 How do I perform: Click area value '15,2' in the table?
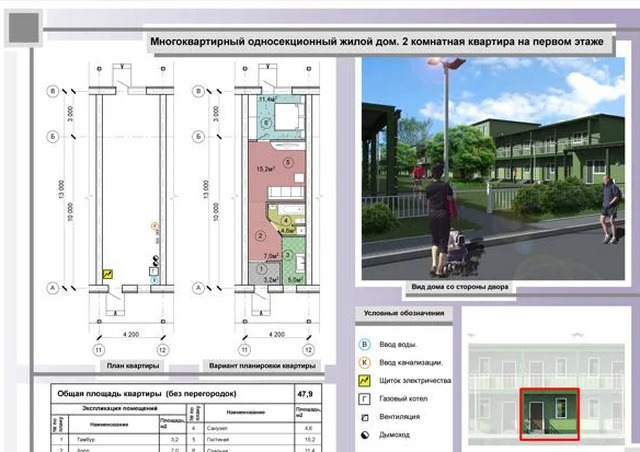310,440
